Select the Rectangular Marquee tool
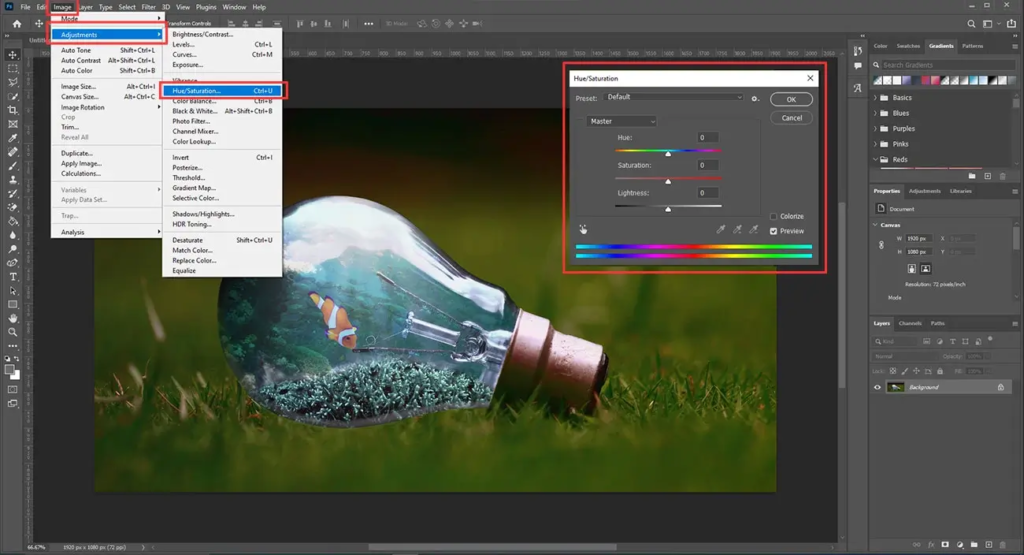 (12, 69)
